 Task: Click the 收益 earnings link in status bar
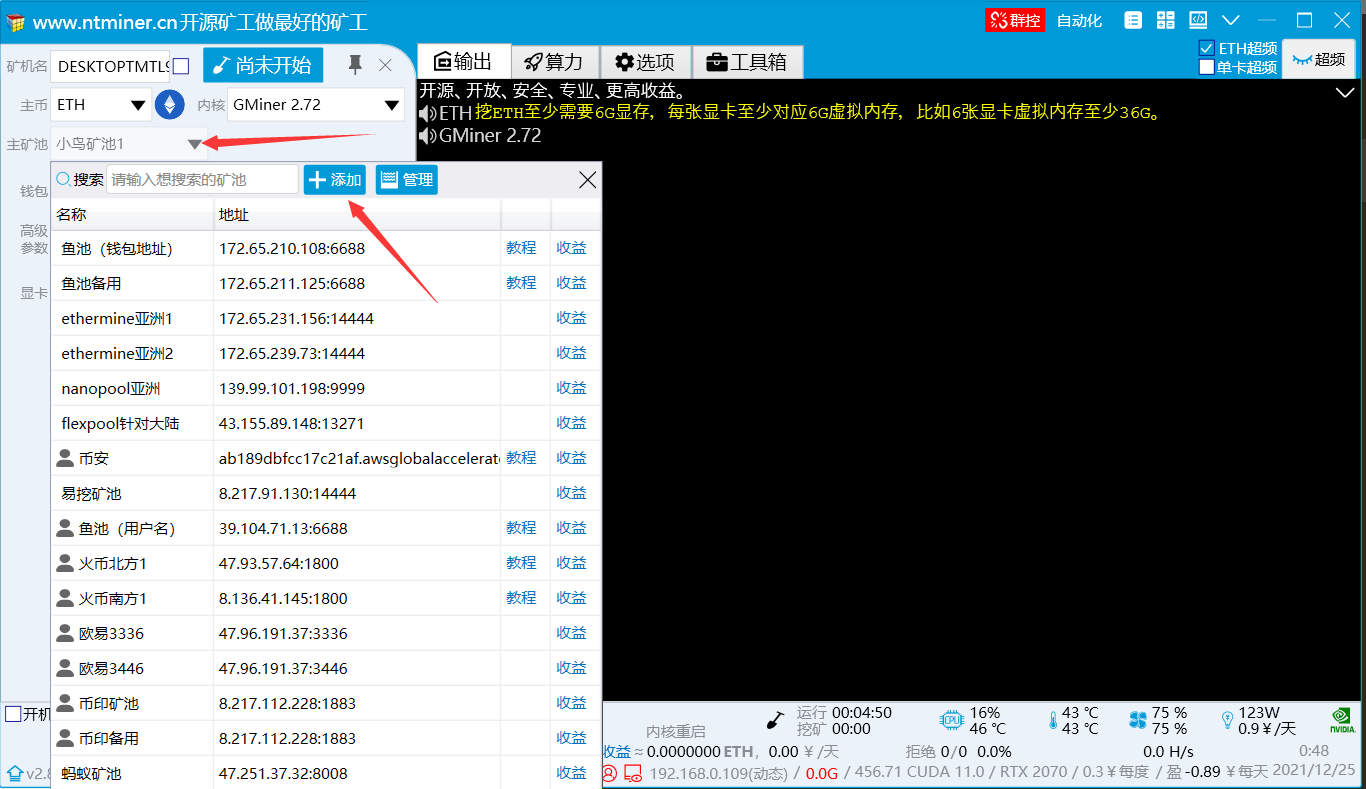point(616,751)
